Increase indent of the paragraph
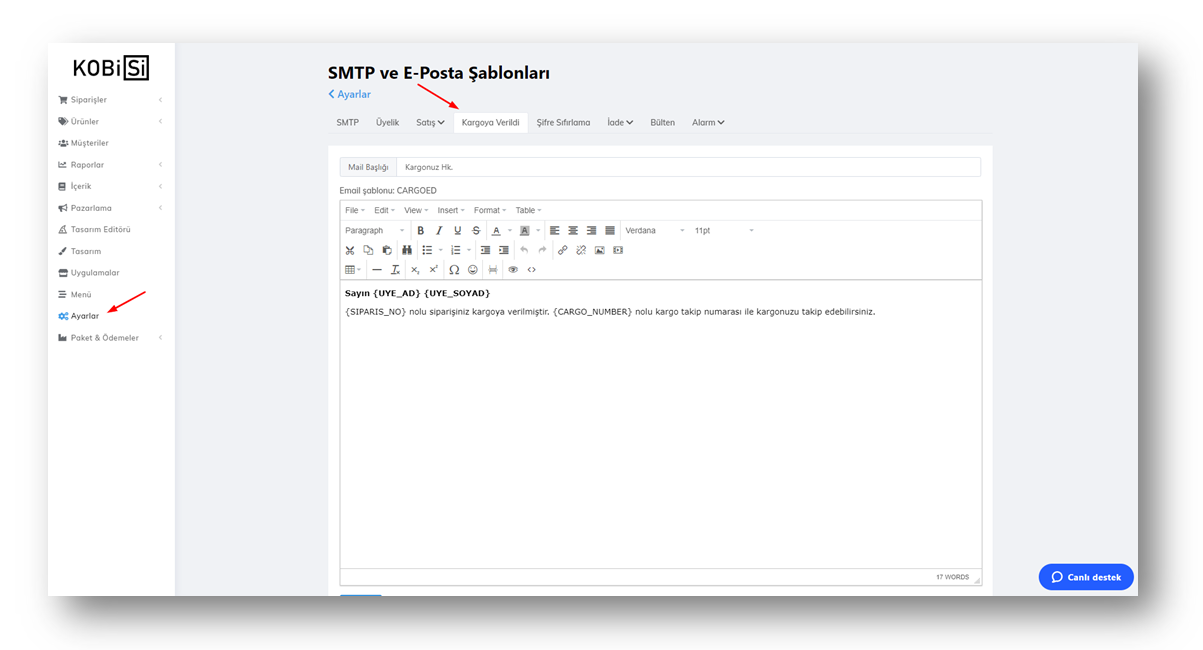The width and height of the screenshot is (1203, 650). 504,250
